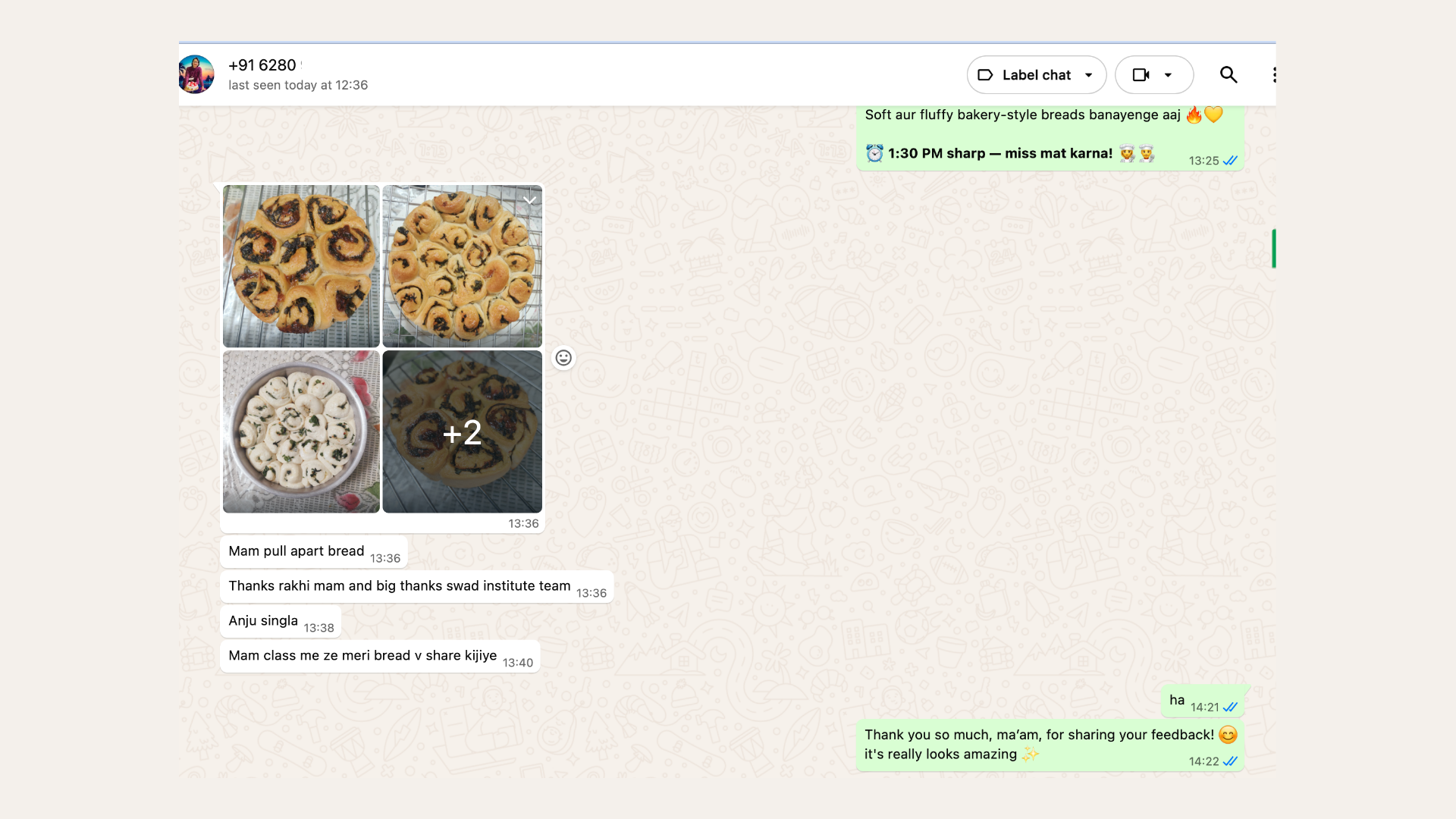Image resolution: width=1456 pixels, height=819 pixels.
Task: Click the green chat scrollbar handle
Action: (x=1273, y=248)
